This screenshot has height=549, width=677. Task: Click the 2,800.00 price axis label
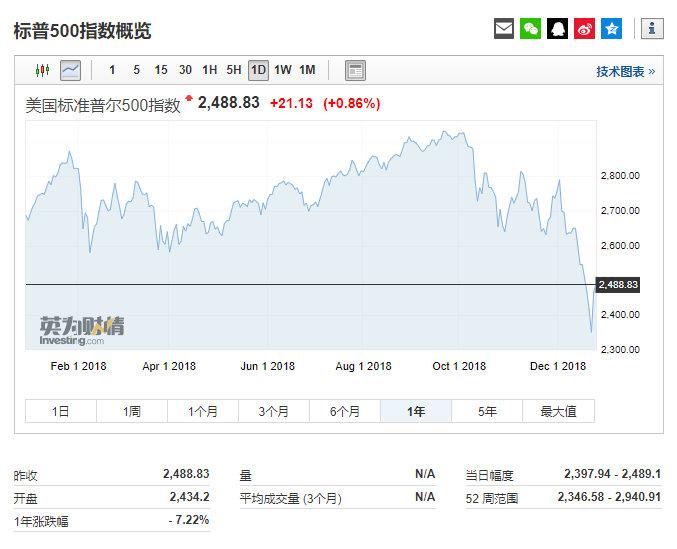[620, 176]
